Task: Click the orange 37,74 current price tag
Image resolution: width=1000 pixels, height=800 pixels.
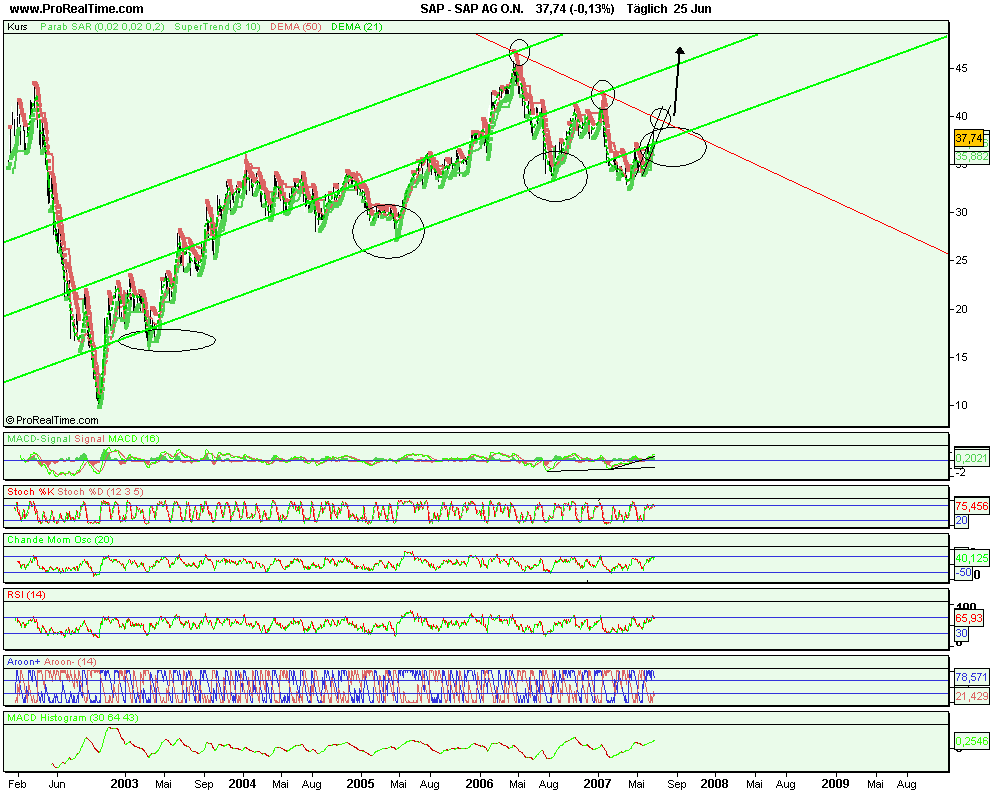Action: tap(969, 138)
